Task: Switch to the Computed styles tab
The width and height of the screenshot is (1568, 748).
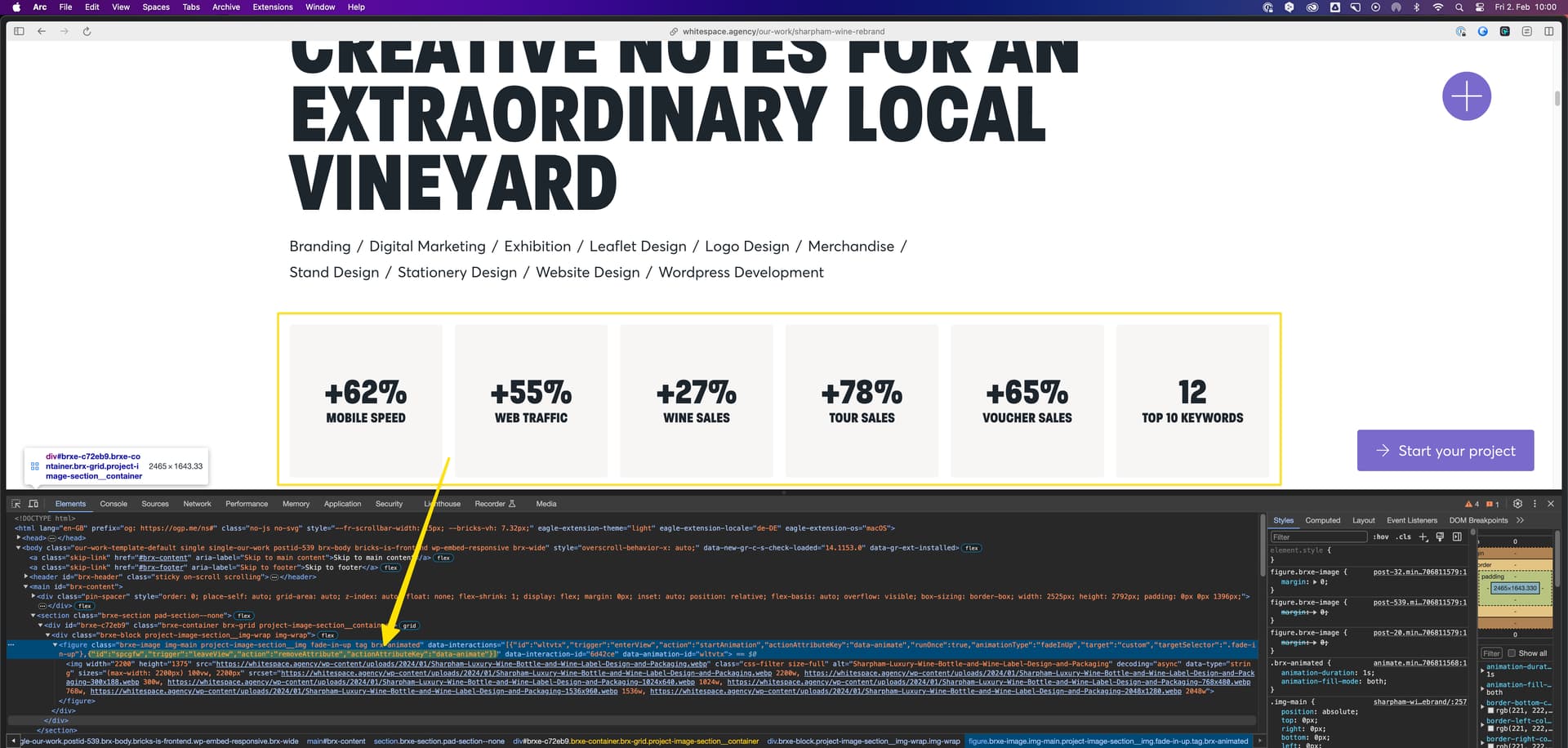Action: coord(1322,520)
